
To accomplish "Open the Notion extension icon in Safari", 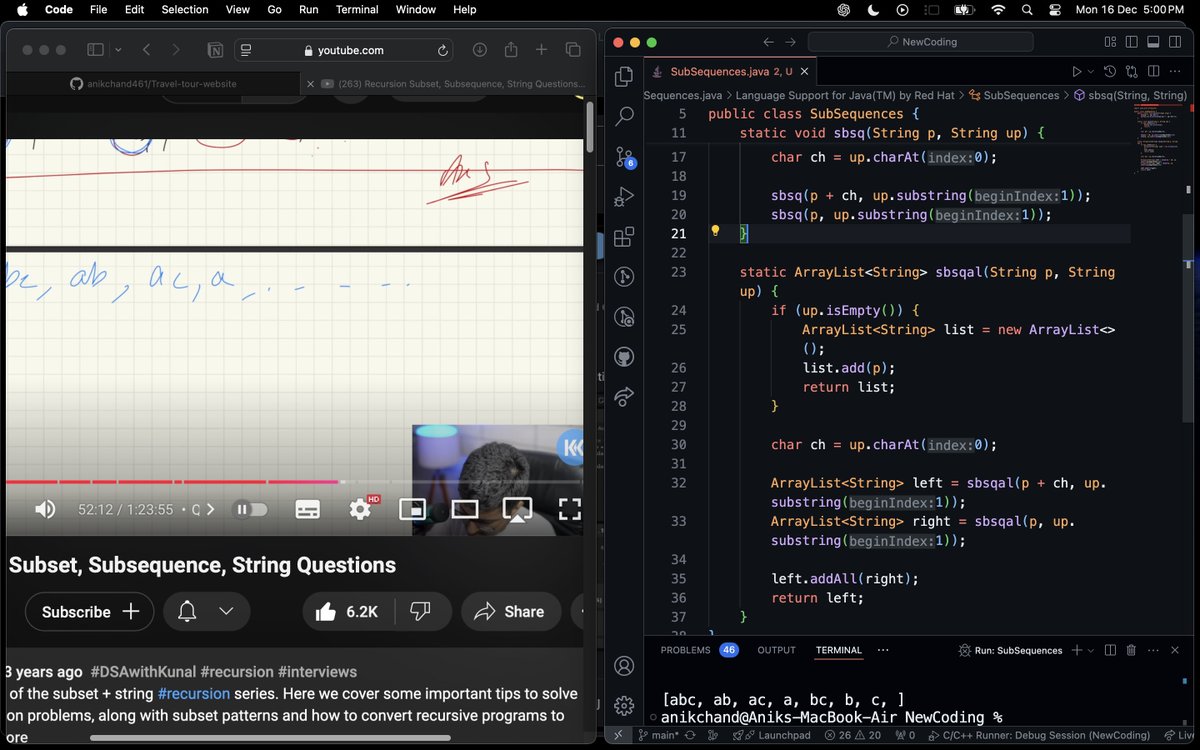I will point(214,50).
